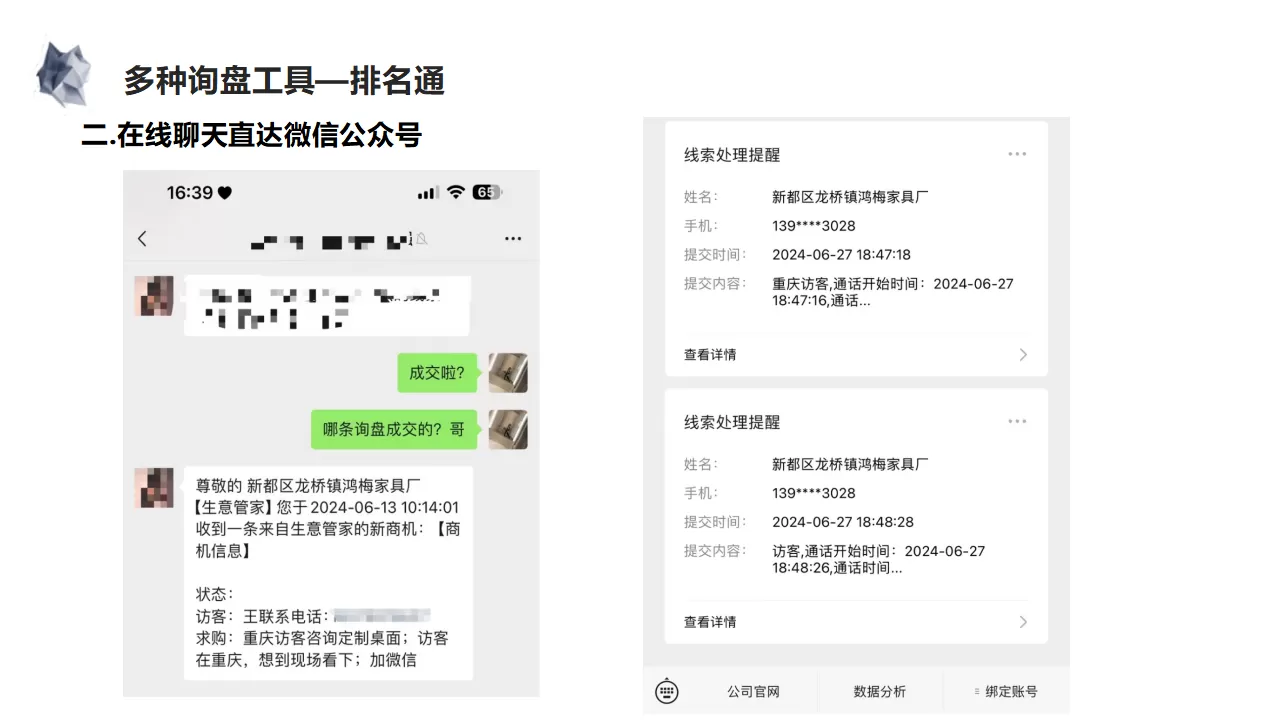Screen dimensions: 1280x720
Task: Click the polyhedron logo at the top-left of the slide
Action: point(64,74)
